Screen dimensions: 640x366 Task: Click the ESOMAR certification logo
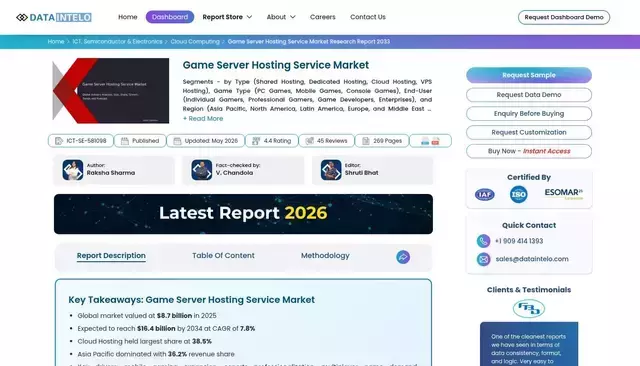pos(564,194)
